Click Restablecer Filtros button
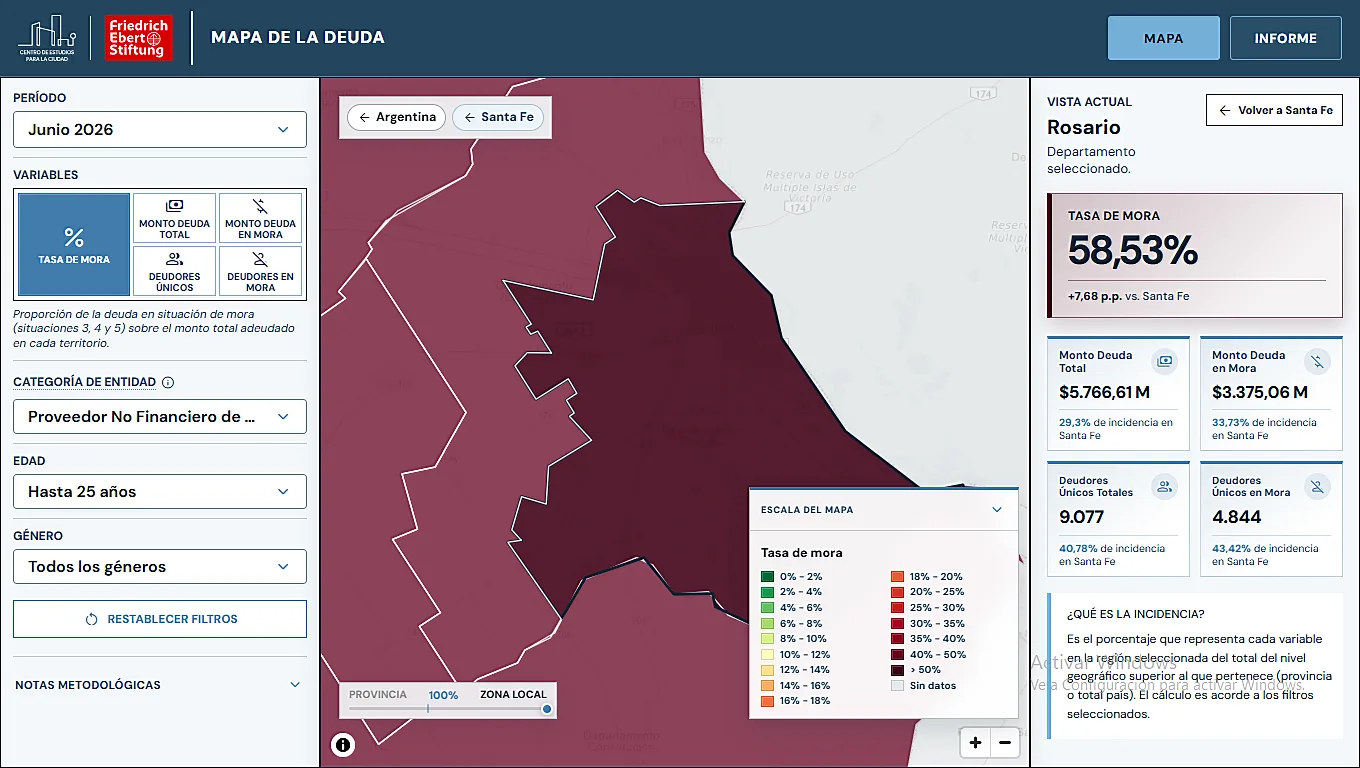This screenshot has height=768, width=1360. (160, 619)
